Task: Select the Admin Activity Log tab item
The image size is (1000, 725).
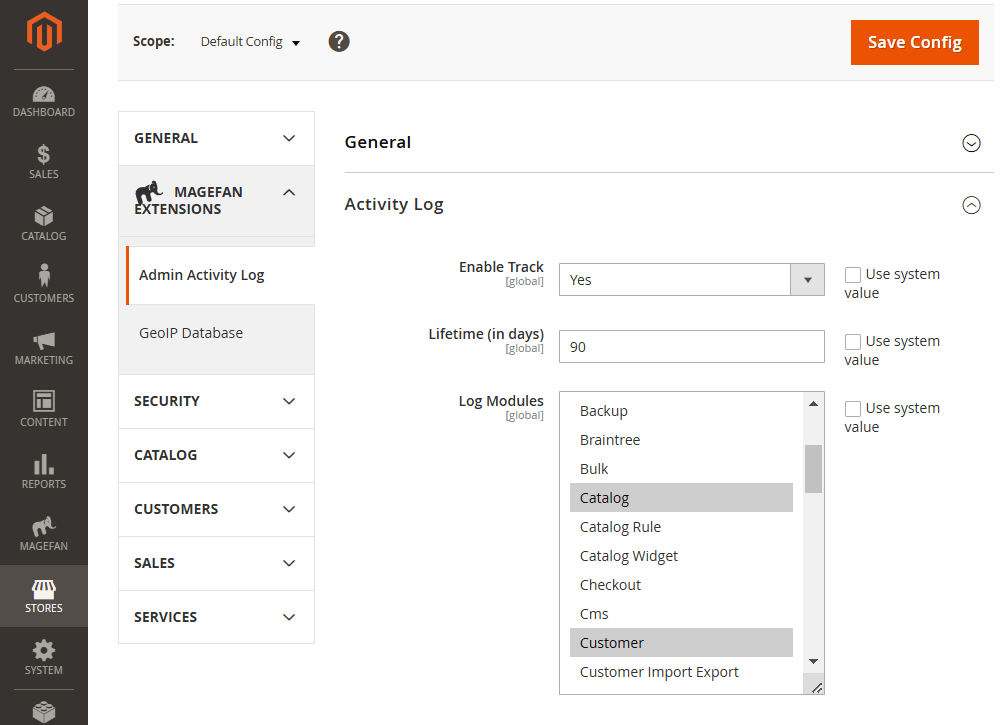Action: coord(221,275)
